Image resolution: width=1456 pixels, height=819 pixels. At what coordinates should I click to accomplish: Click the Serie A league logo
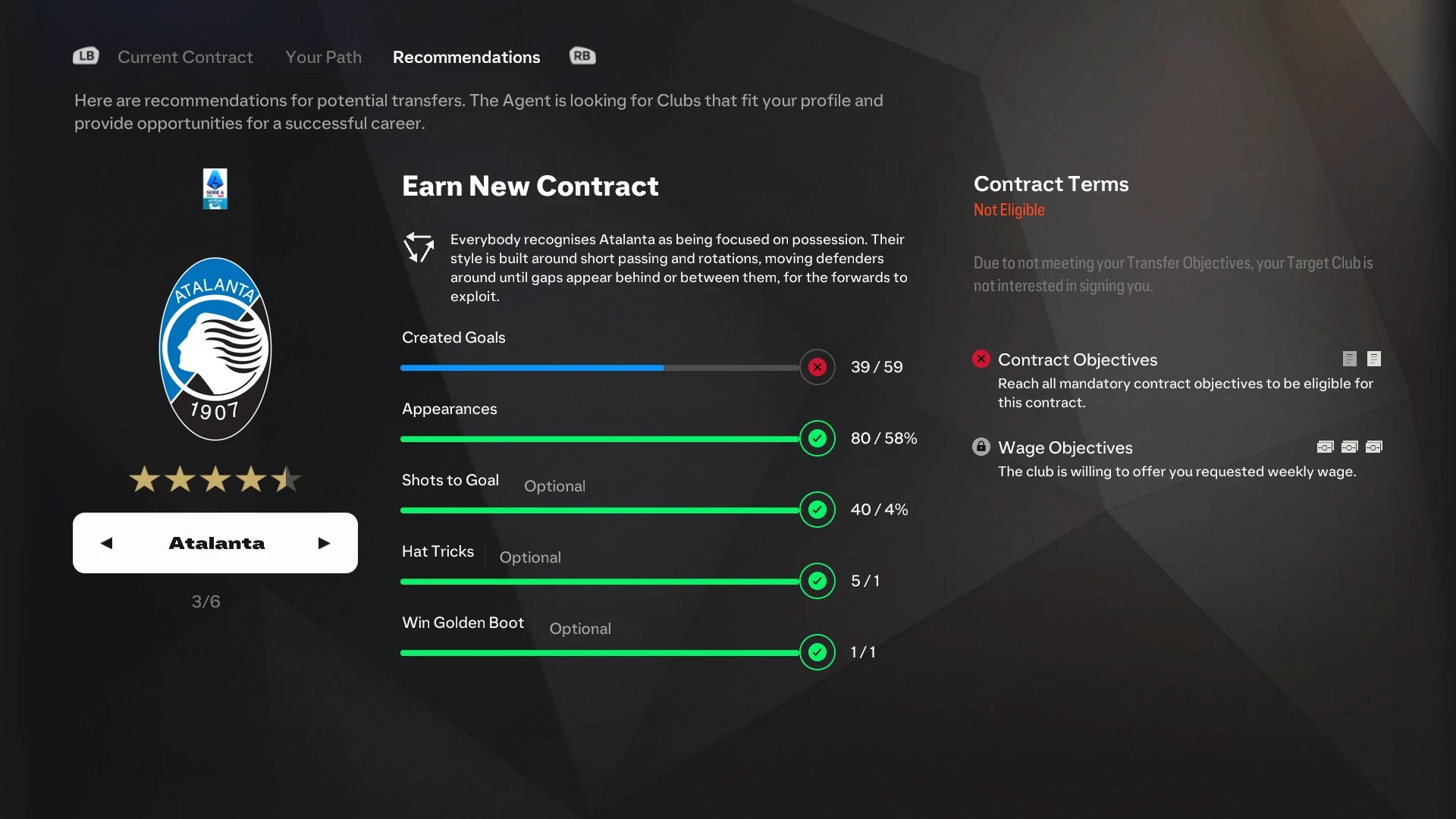coord(215,189)
